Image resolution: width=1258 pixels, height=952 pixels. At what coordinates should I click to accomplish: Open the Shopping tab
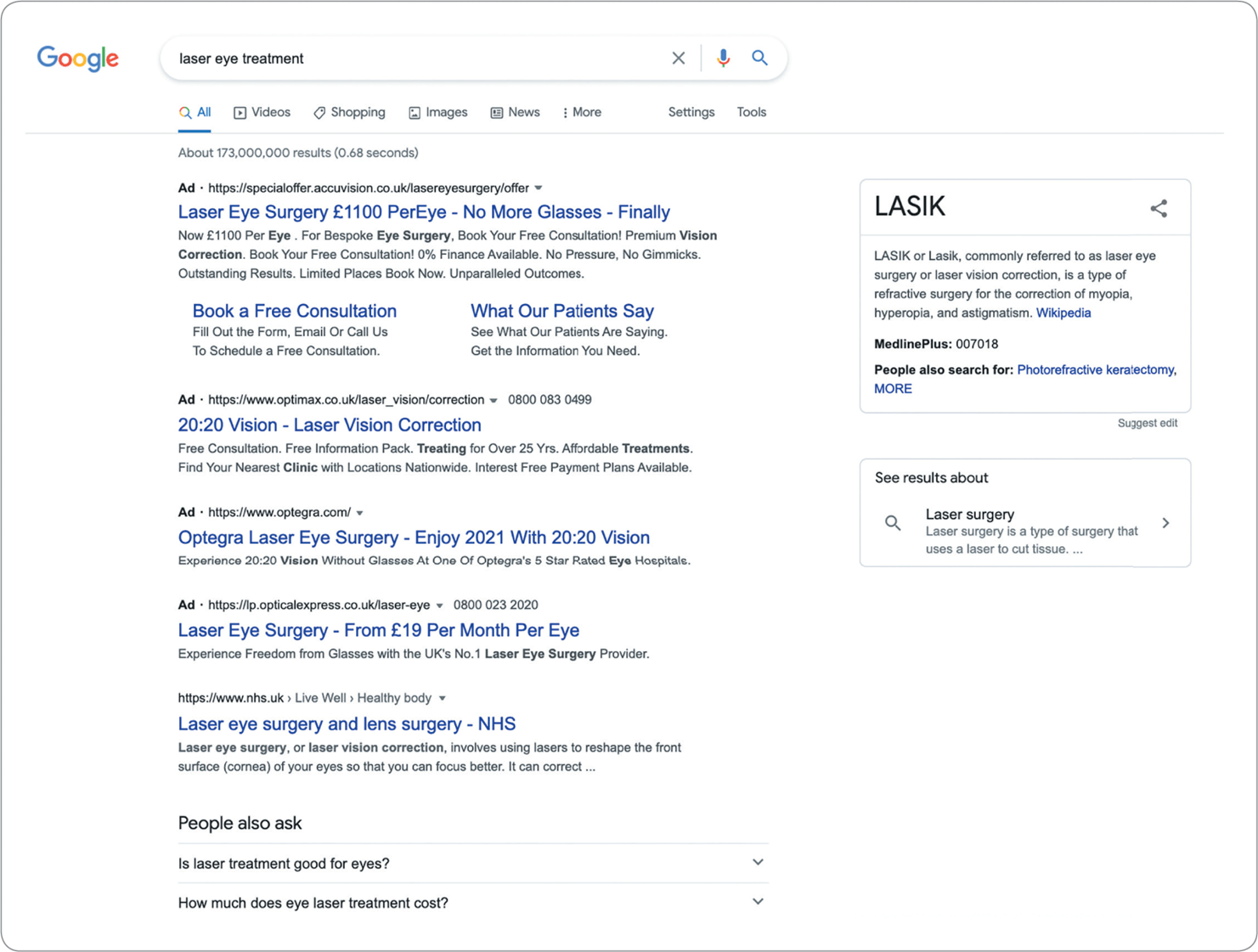[349, 112]
